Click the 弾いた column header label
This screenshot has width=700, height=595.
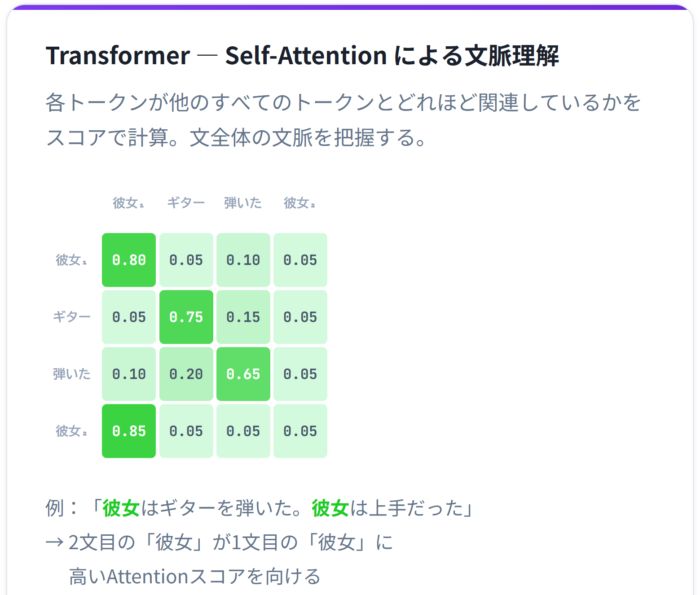coord(243,203)
